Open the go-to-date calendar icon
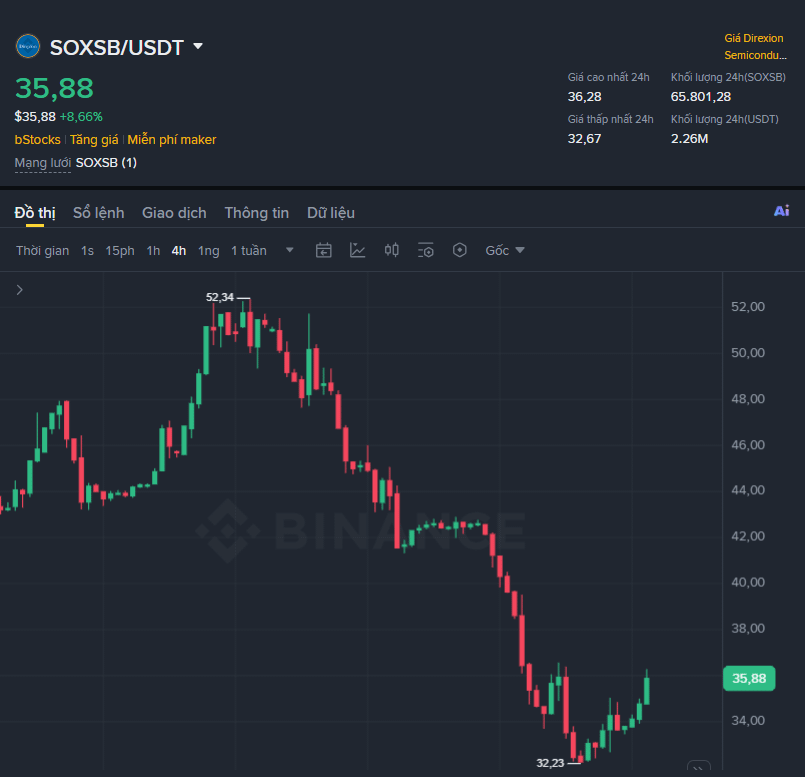 coord(323,251)
